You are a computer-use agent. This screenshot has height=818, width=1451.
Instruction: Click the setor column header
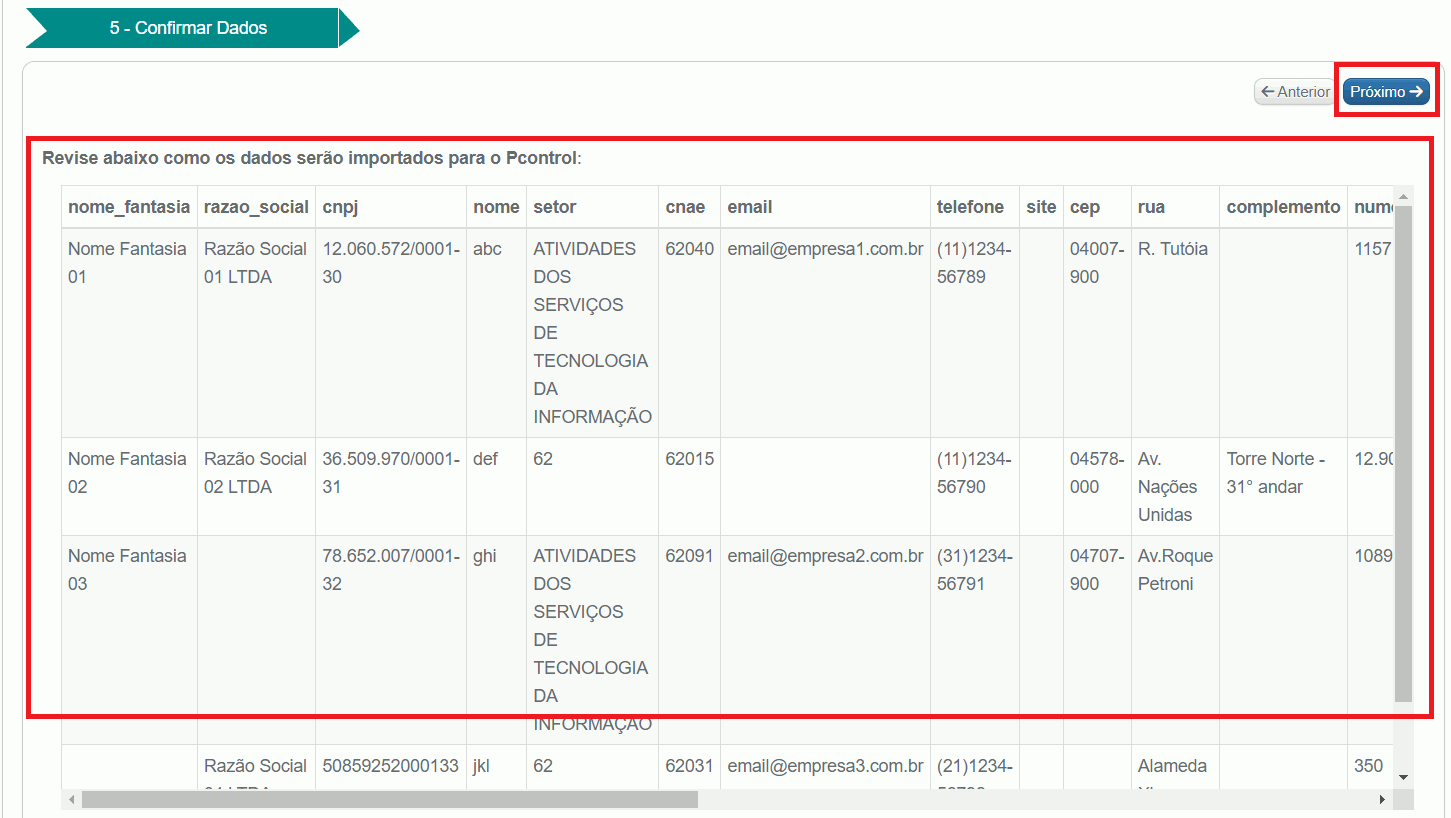click(x=592, y=207)
